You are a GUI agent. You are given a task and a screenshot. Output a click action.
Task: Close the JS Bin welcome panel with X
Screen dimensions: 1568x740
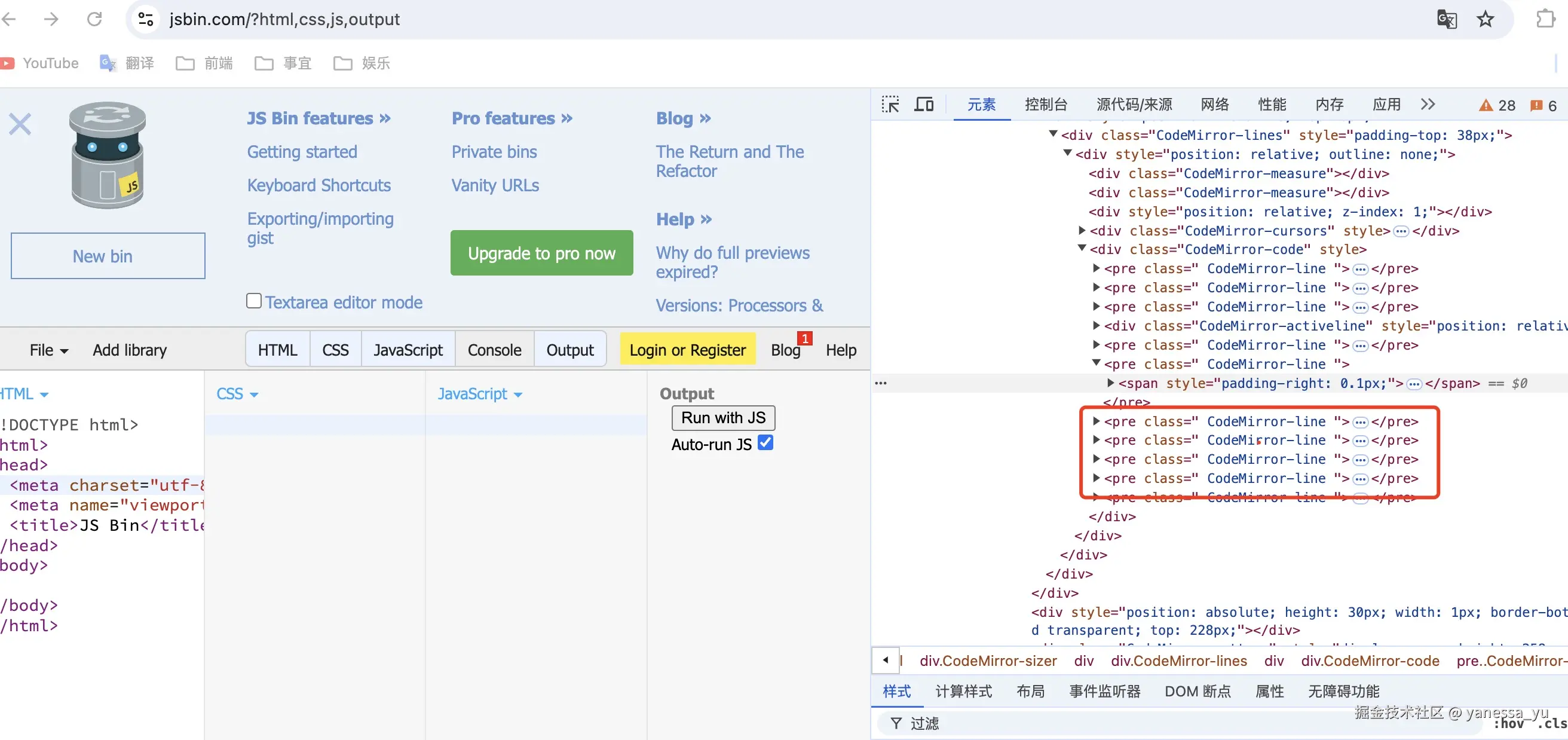point(20,124)
